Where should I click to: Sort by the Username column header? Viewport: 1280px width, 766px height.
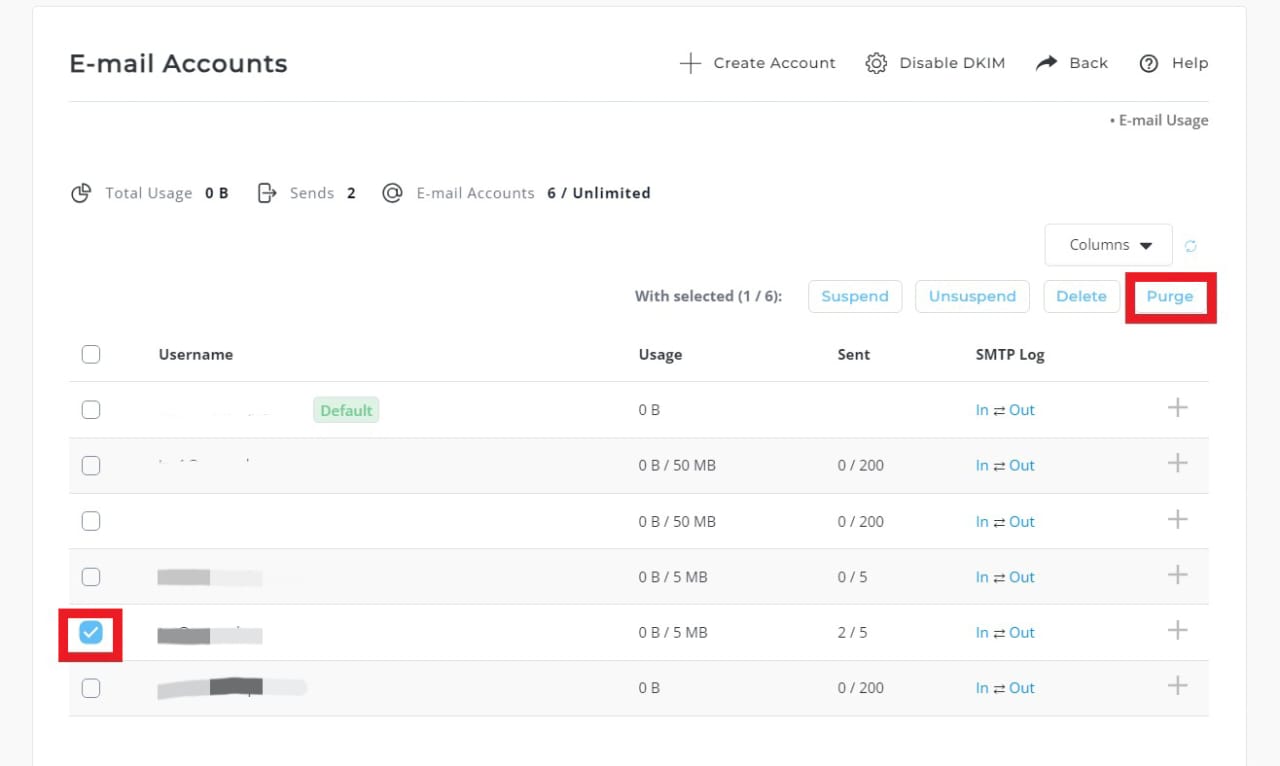tap(196, 354)
